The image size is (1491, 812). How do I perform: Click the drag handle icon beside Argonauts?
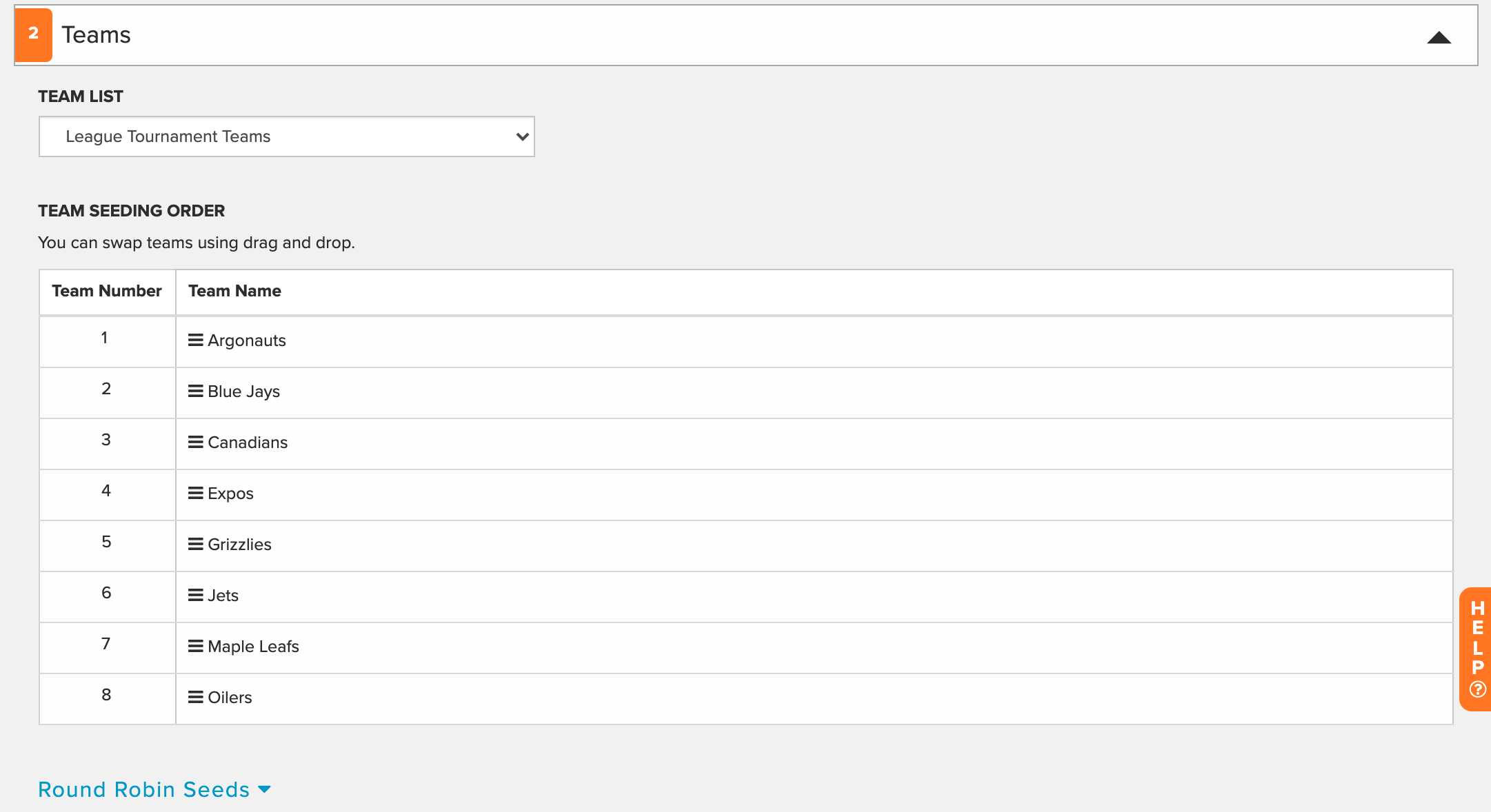coord(196,340)
